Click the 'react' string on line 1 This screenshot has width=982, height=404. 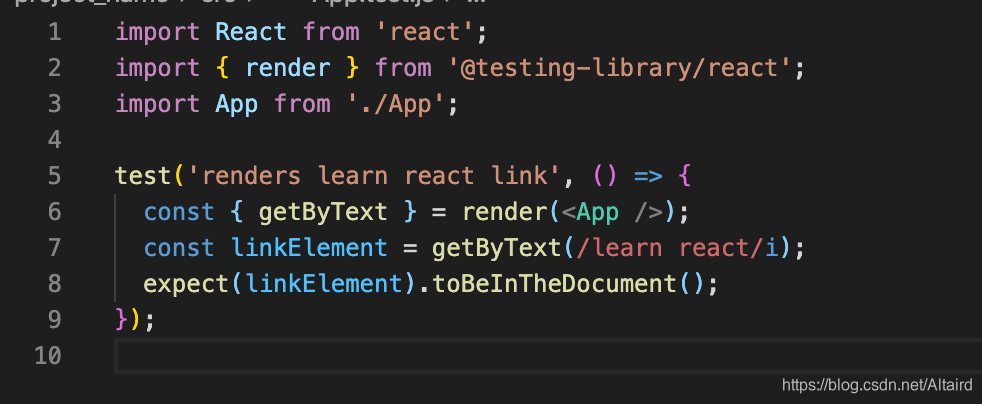coord(425,32)
